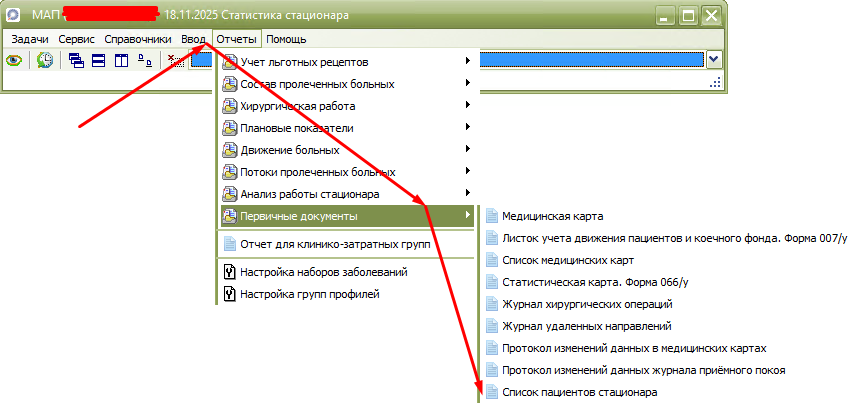Click the tile windows horizontally icon

pos(98,61)
